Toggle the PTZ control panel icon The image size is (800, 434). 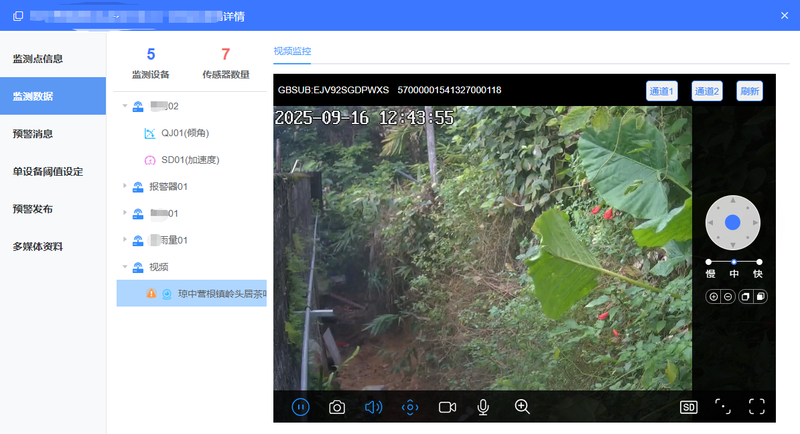pos(410,407)
